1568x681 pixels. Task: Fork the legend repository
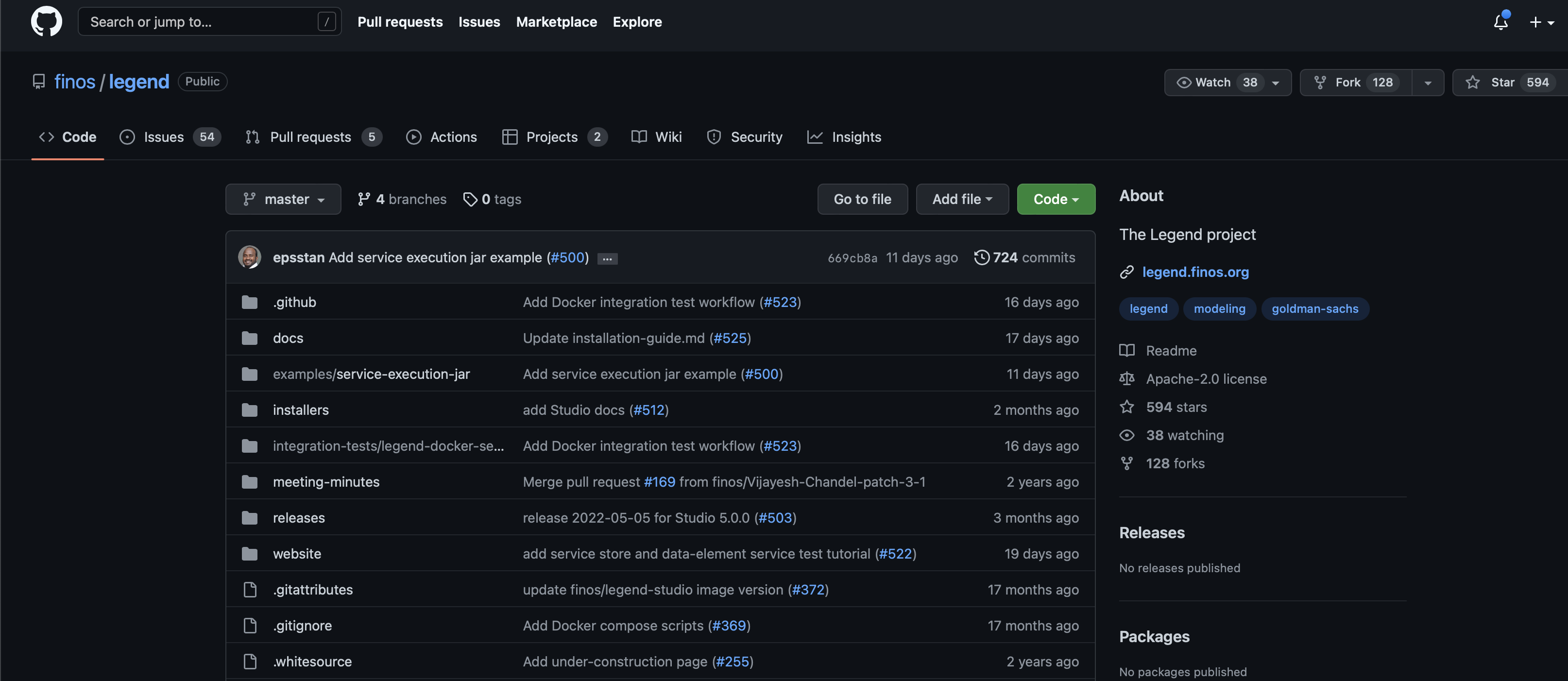[1356, 82]
